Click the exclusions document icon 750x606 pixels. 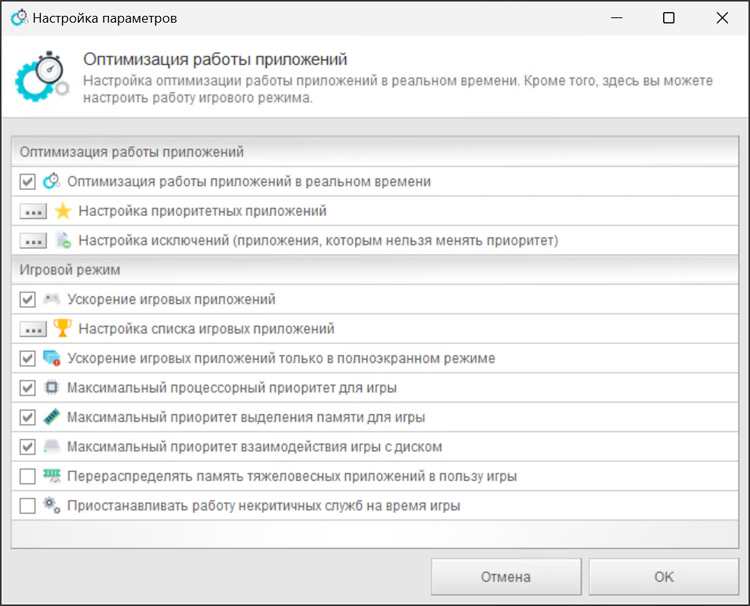(63, 240)
